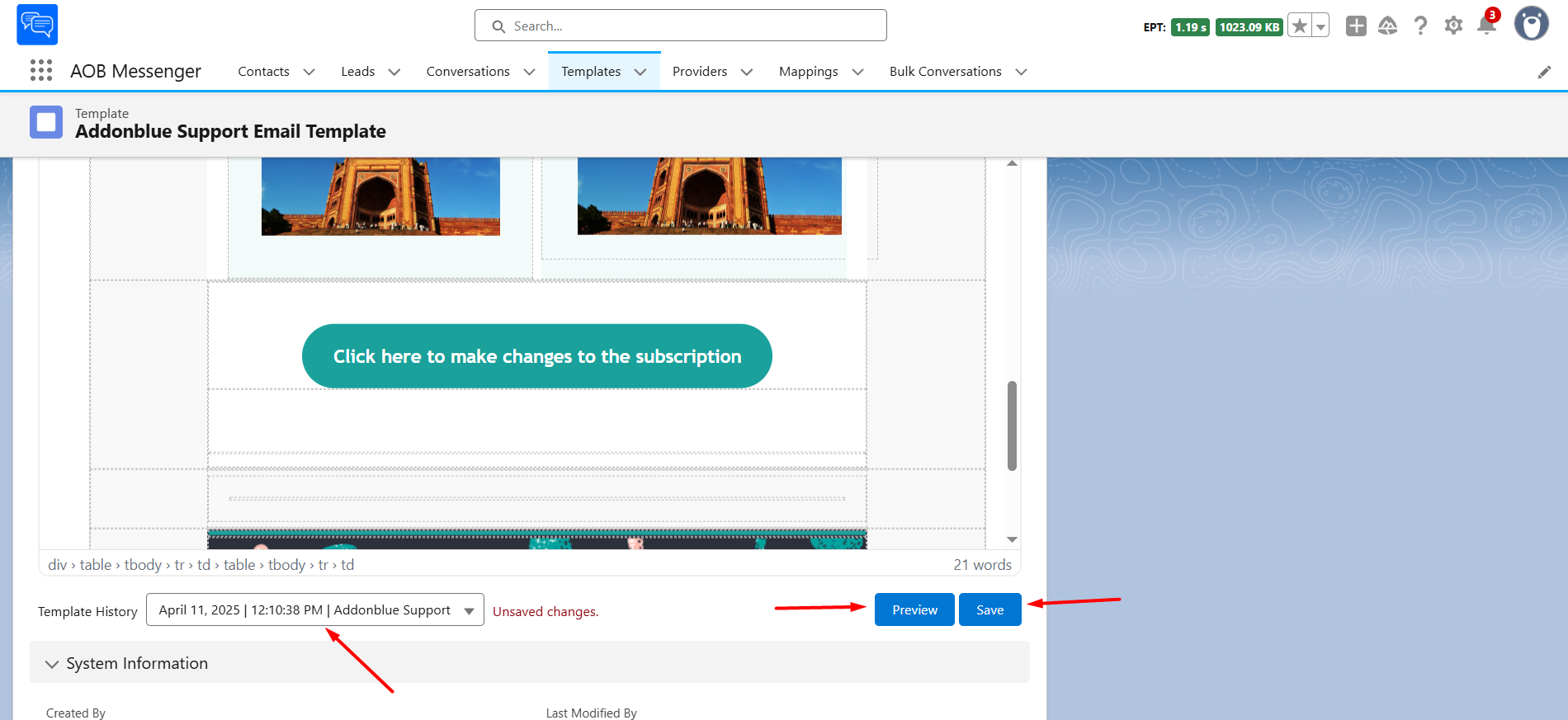Open the Global Actions plus icon
Image resolution: width=1568 pixels, height=720 pixels.
coord(1356,26)
